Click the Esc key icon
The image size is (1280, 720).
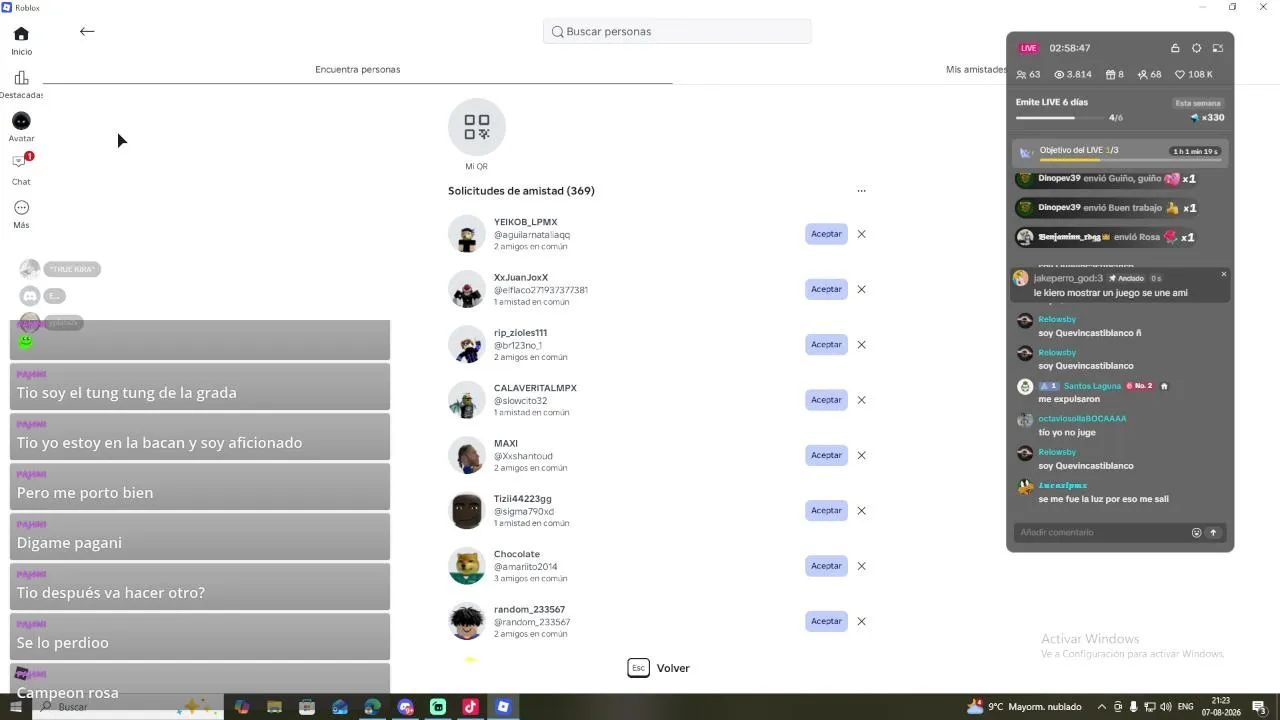(x=638, y=668)
